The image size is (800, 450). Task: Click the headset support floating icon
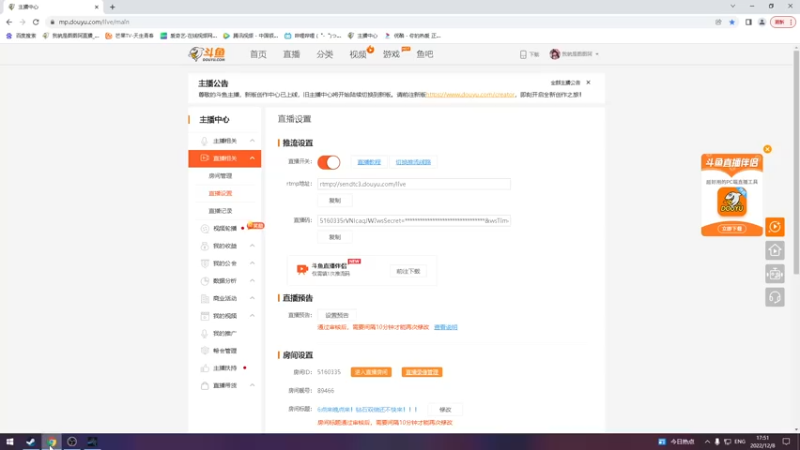(x=774, y=297)
